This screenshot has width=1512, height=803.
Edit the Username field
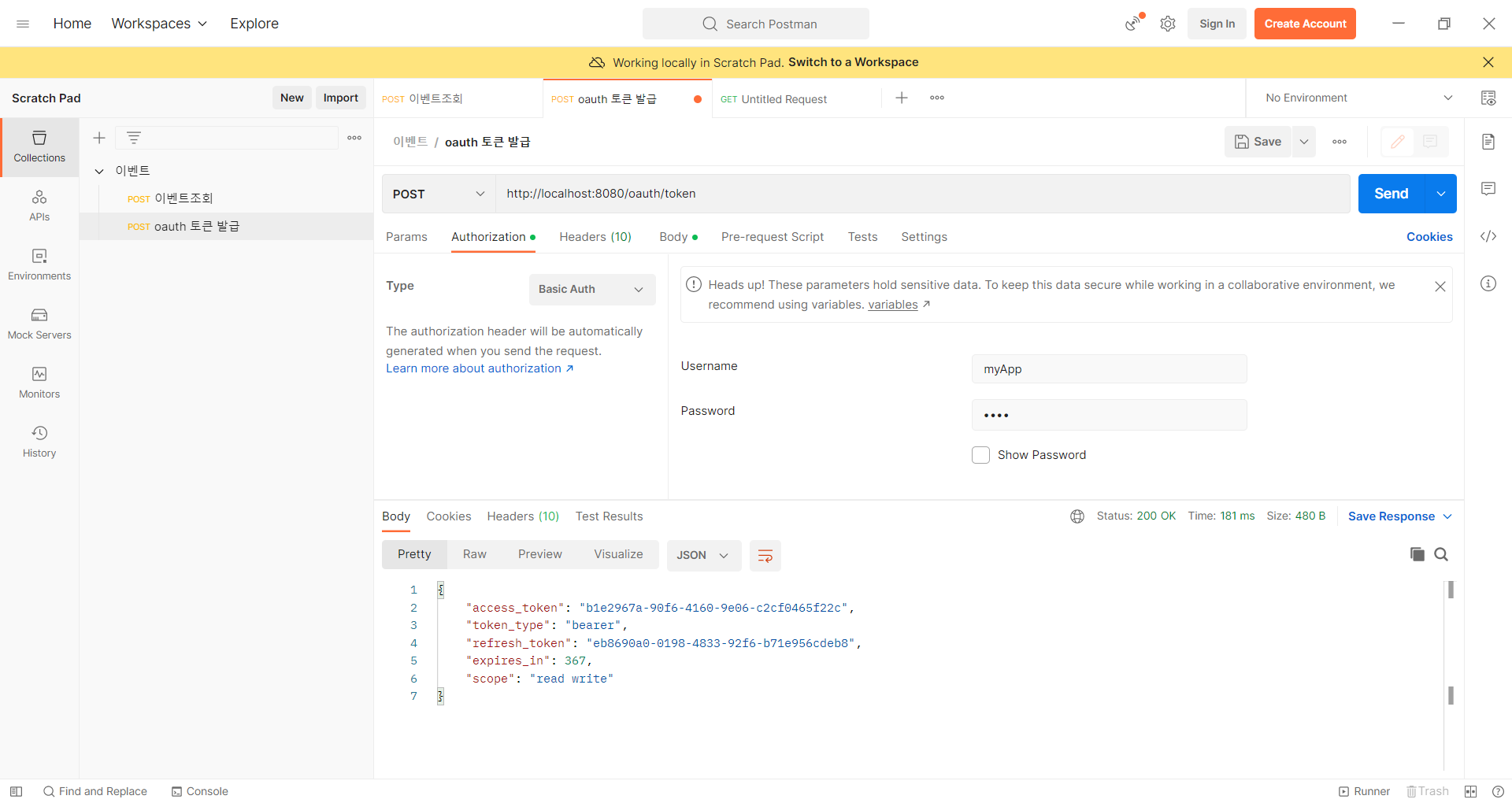coord(1109,368)
